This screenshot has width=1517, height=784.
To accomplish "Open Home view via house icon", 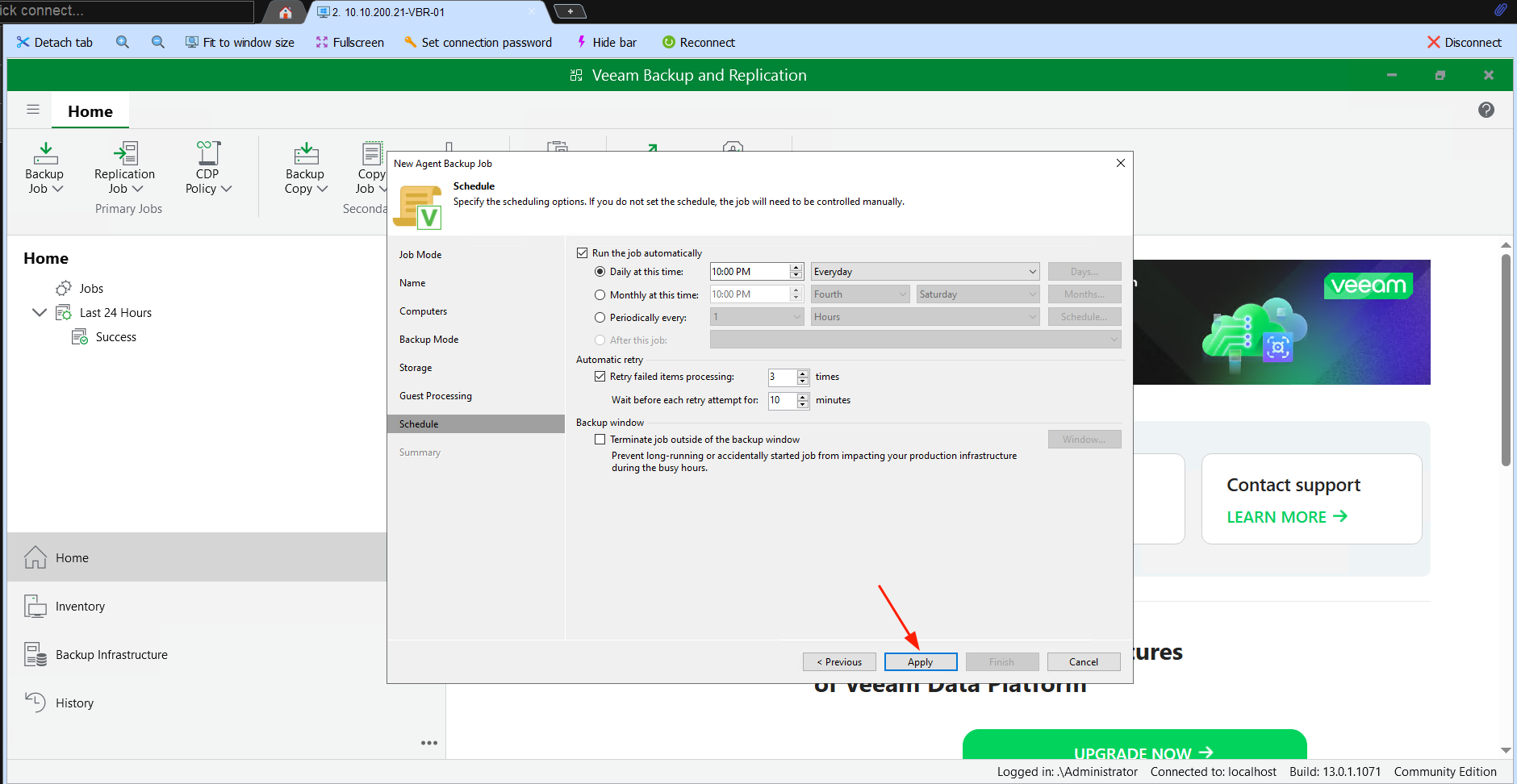I will [x=36, y=557].
